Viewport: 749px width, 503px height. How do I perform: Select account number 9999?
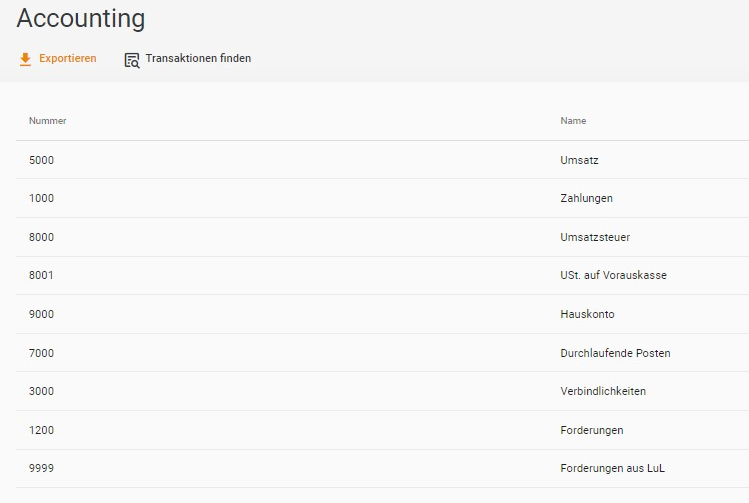pos(42,468)
